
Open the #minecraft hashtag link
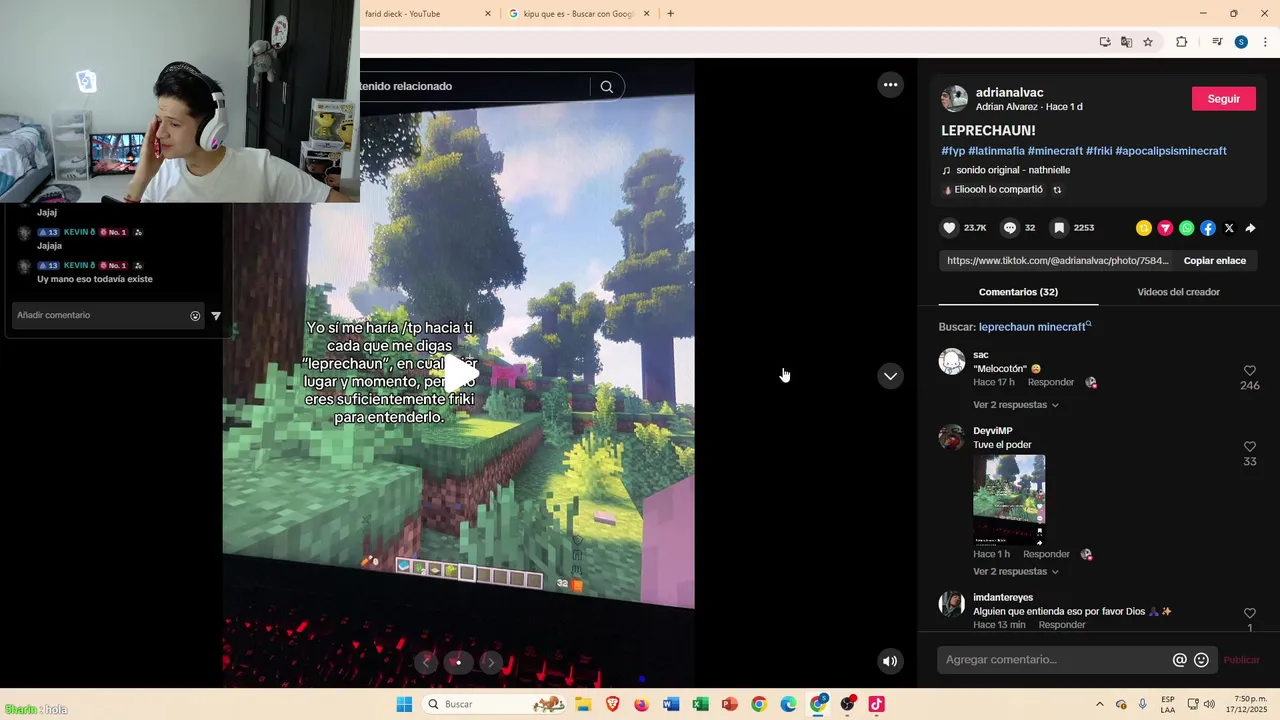(1055, 151)
